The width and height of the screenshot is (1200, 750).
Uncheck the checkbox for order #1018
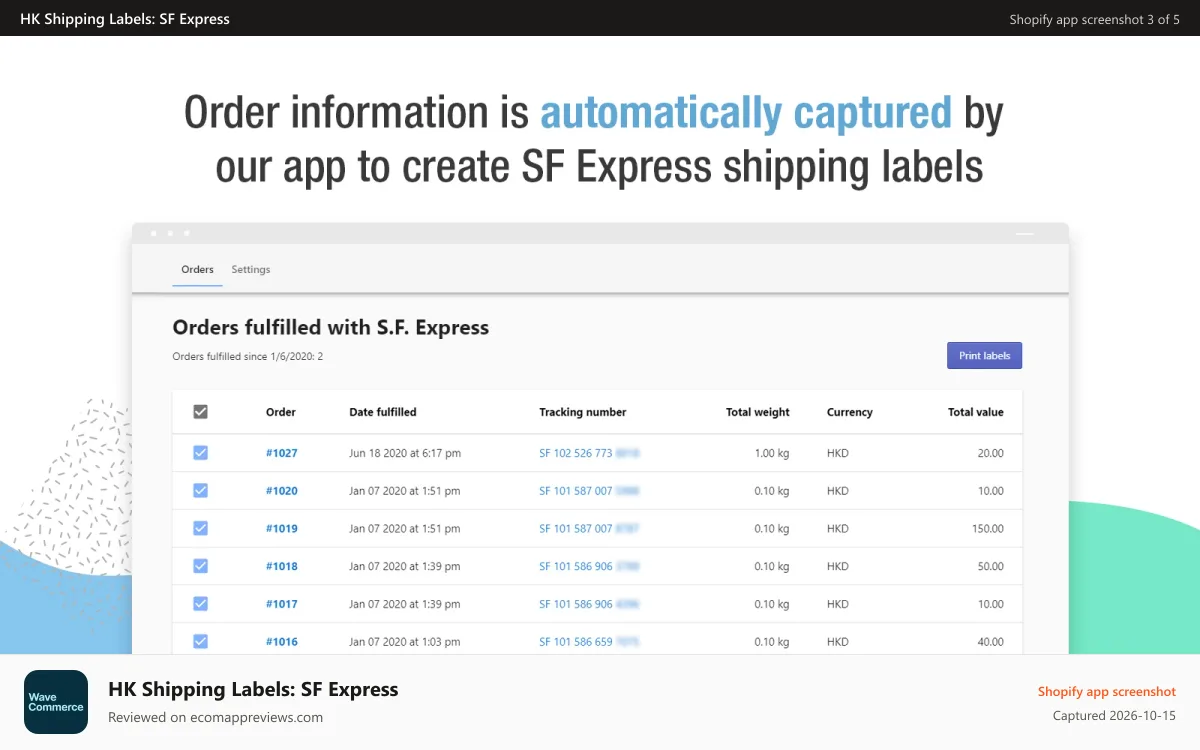coord(200,566)
